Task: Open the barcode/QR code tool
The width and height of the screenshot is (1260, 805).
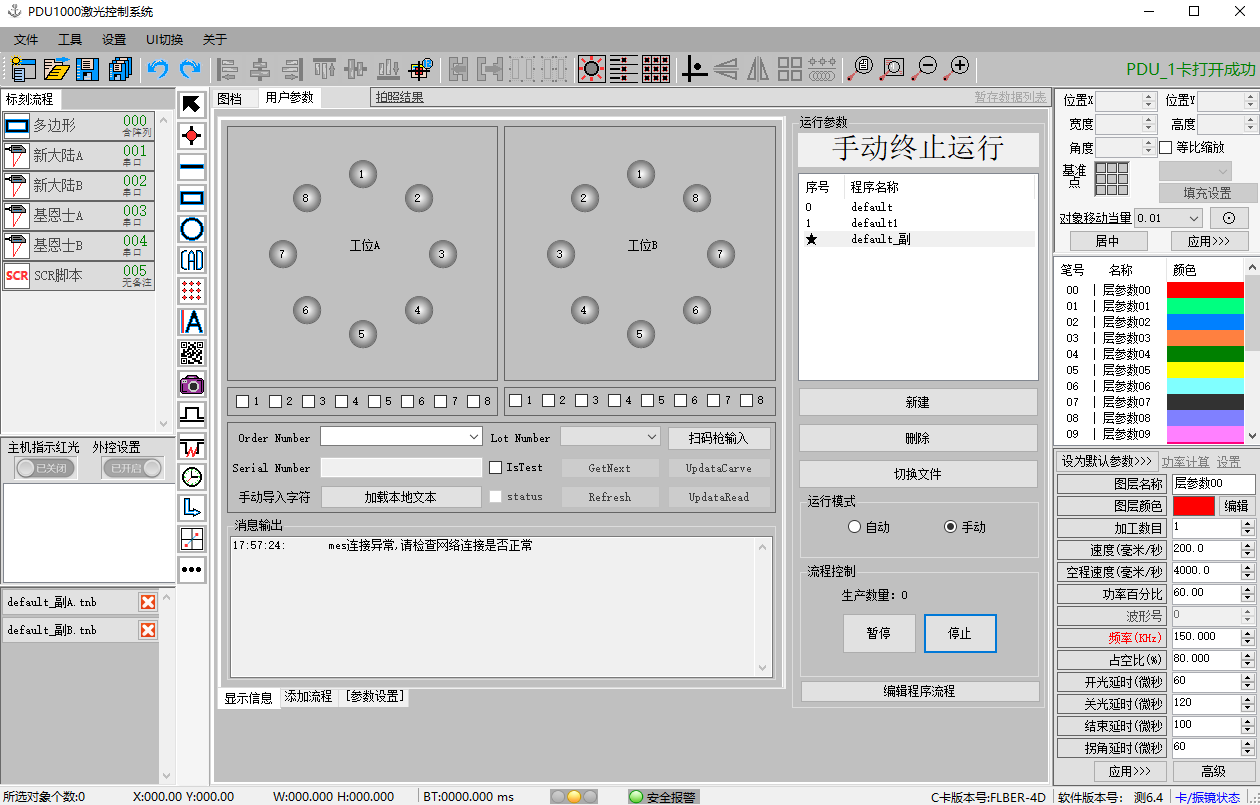Action: pos(192,352)
